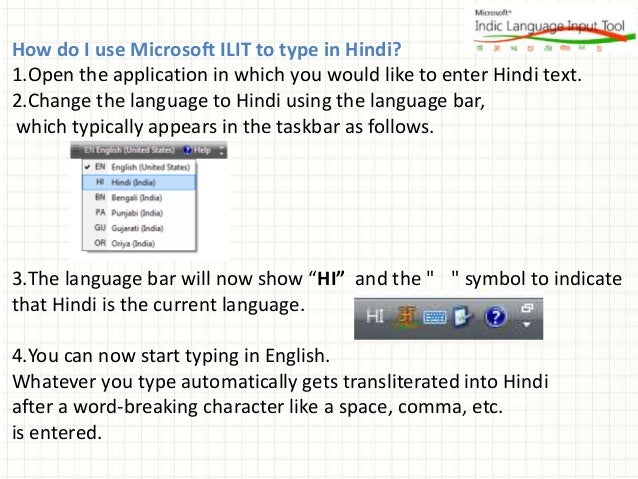
Task: Choose English (United States) in the language list
Action: coord(139,167)
